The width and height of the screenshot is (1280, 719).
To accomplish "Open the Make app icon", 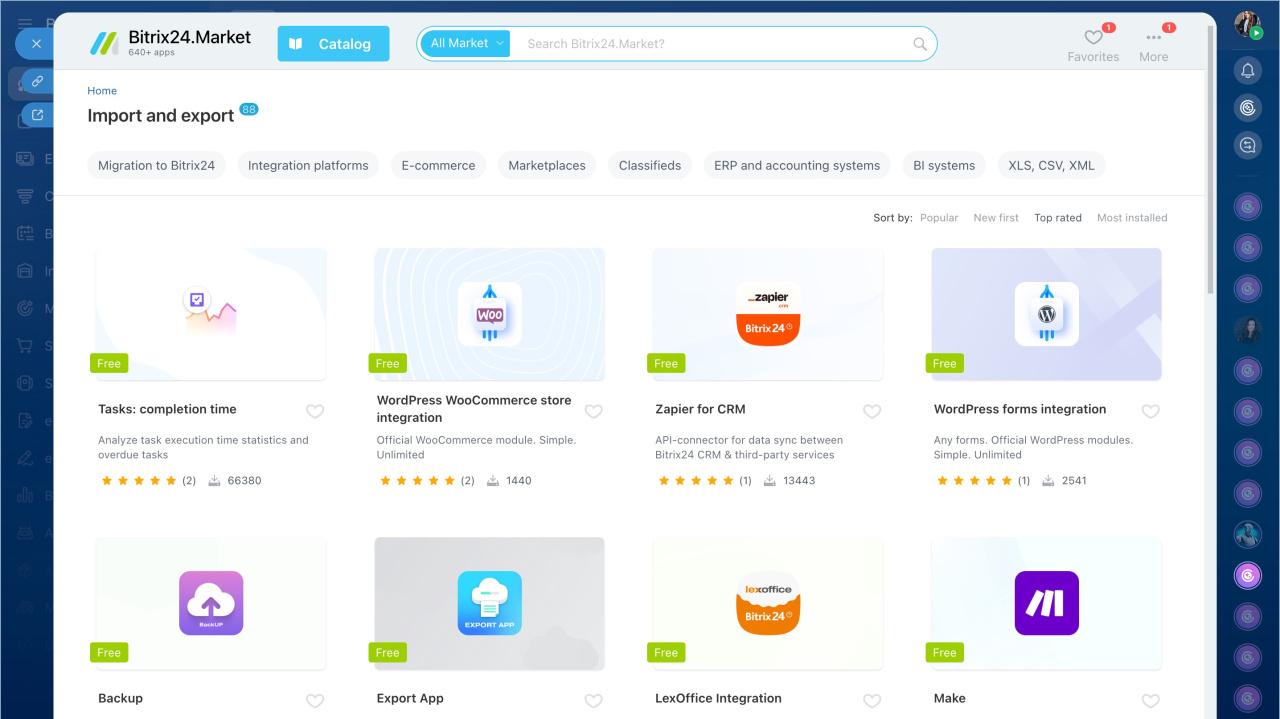I will 1046,603.
